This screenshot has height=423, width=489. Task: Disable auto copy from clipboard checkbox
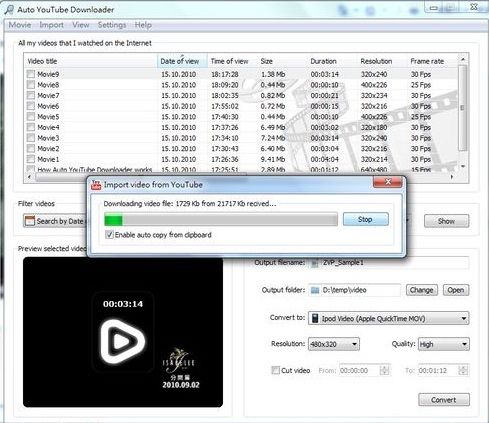109,235
